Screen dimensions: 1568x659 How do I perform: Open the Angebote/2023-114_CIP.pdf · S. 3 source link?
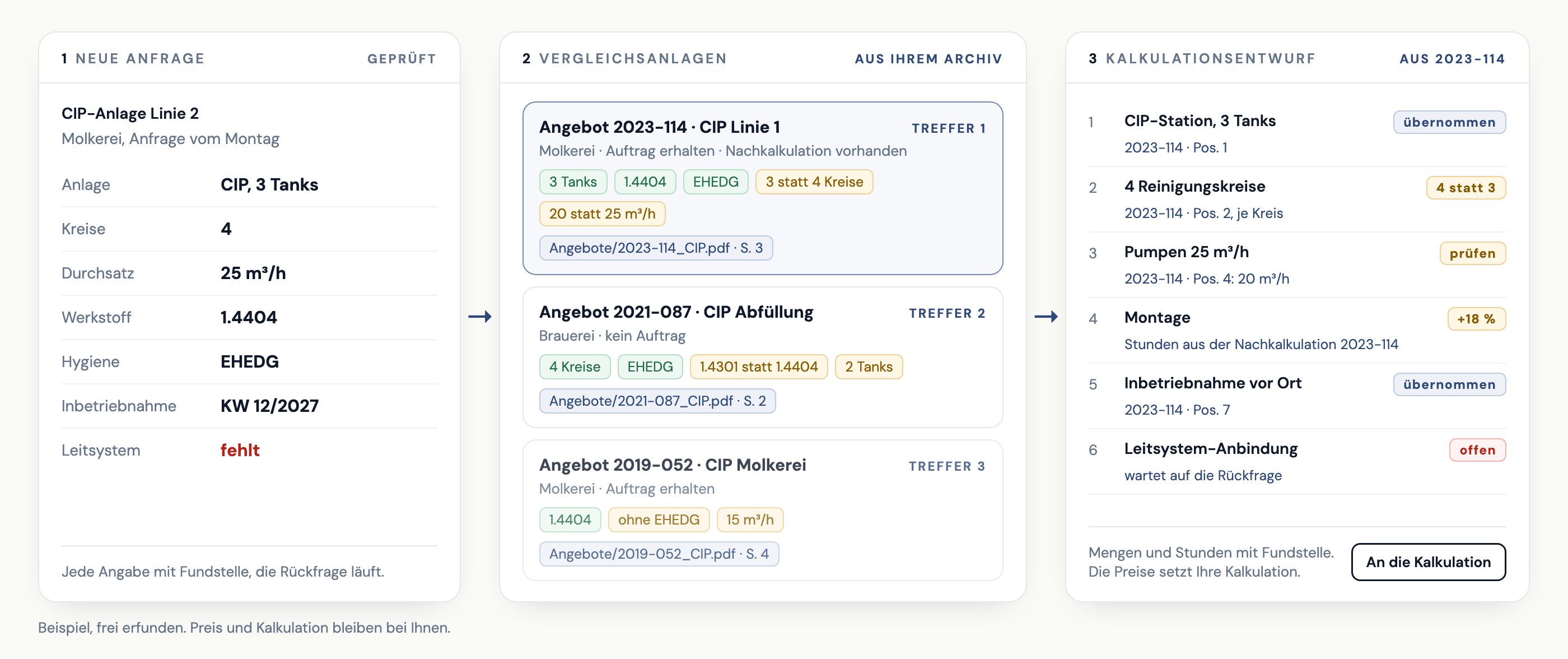(656, 248)
